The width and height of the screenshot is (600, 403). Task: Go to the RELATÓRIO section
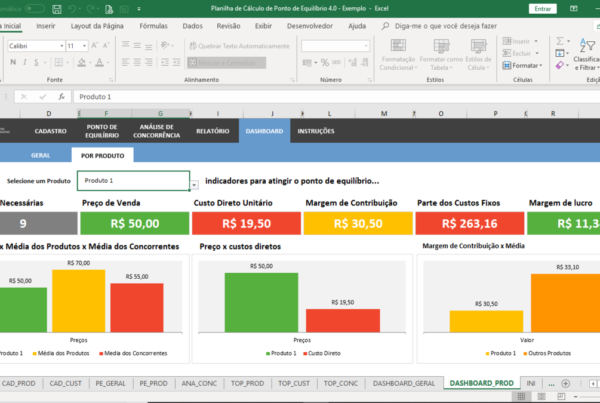point(213,131)
